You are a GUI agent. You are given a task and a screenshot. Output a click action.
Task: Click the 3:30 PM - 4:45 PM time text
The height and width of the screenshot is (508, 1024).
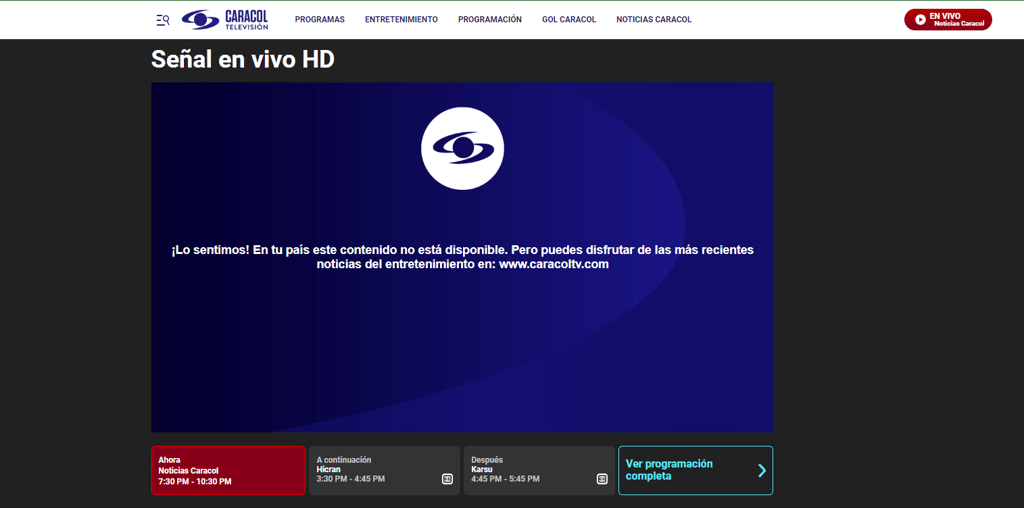351,479
